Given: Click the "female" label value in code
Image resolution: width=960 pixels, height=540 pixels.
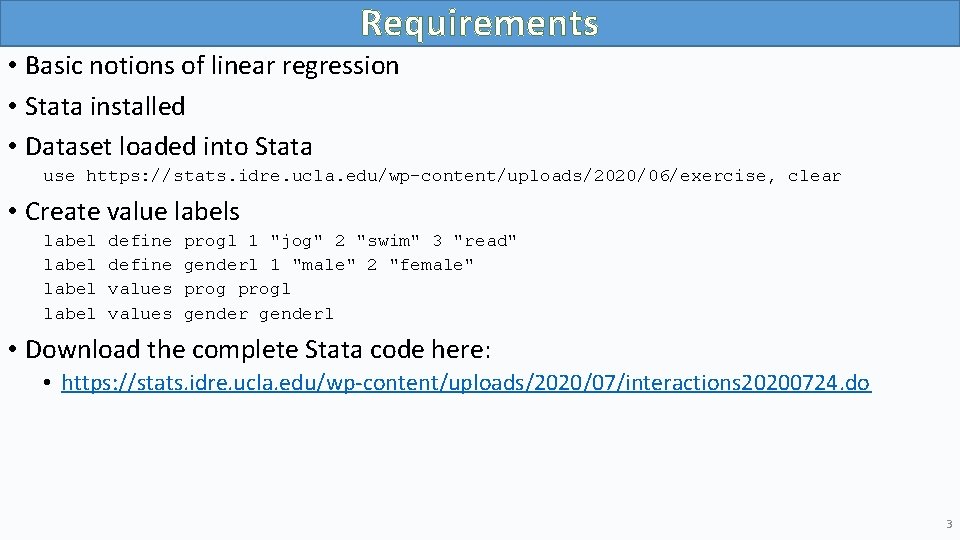Looking at the screenshot, I should (x=431, y=265).
